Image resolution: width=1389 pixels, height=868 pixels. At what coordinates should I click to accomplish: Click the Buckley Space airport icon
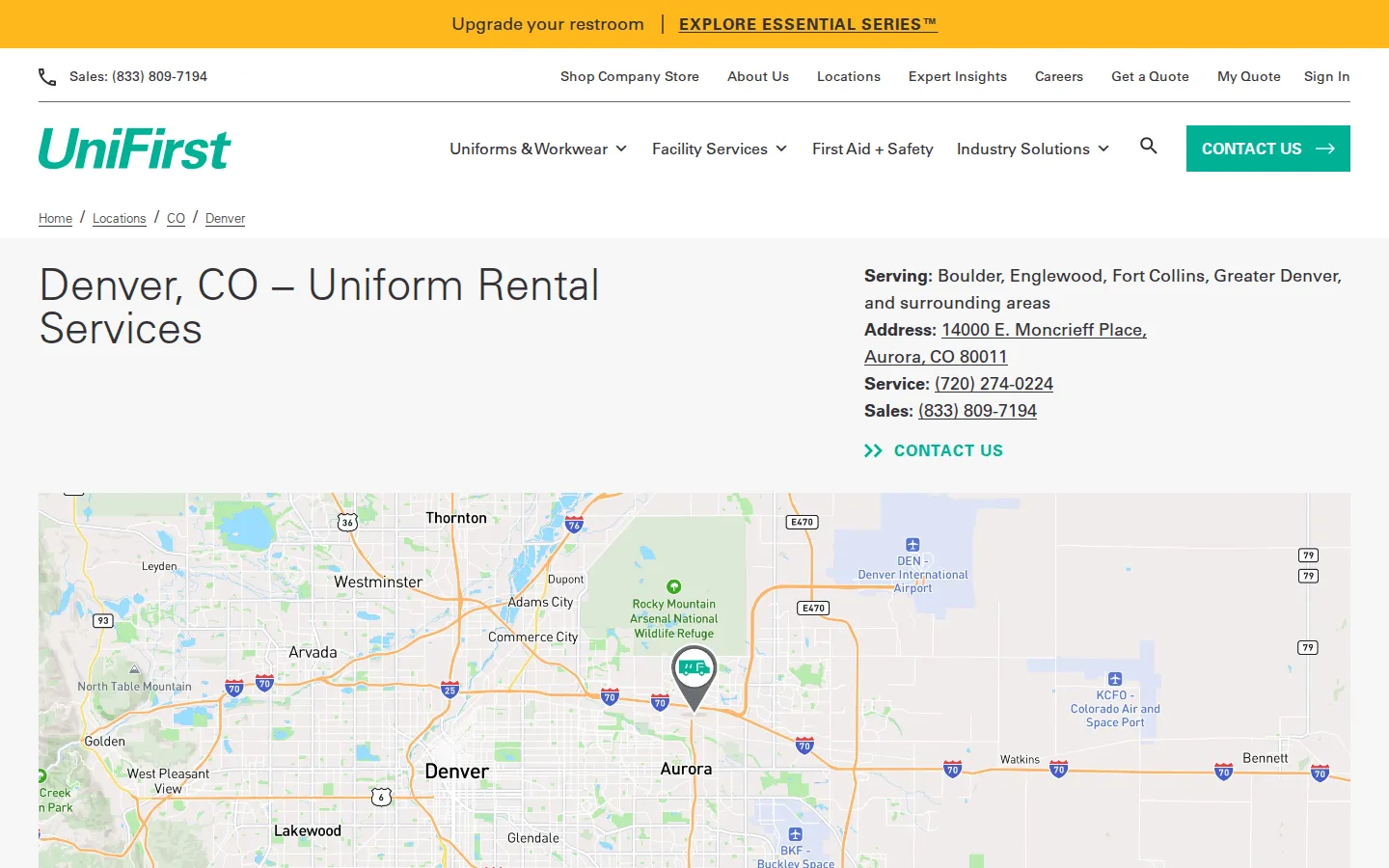click(795, 834)
